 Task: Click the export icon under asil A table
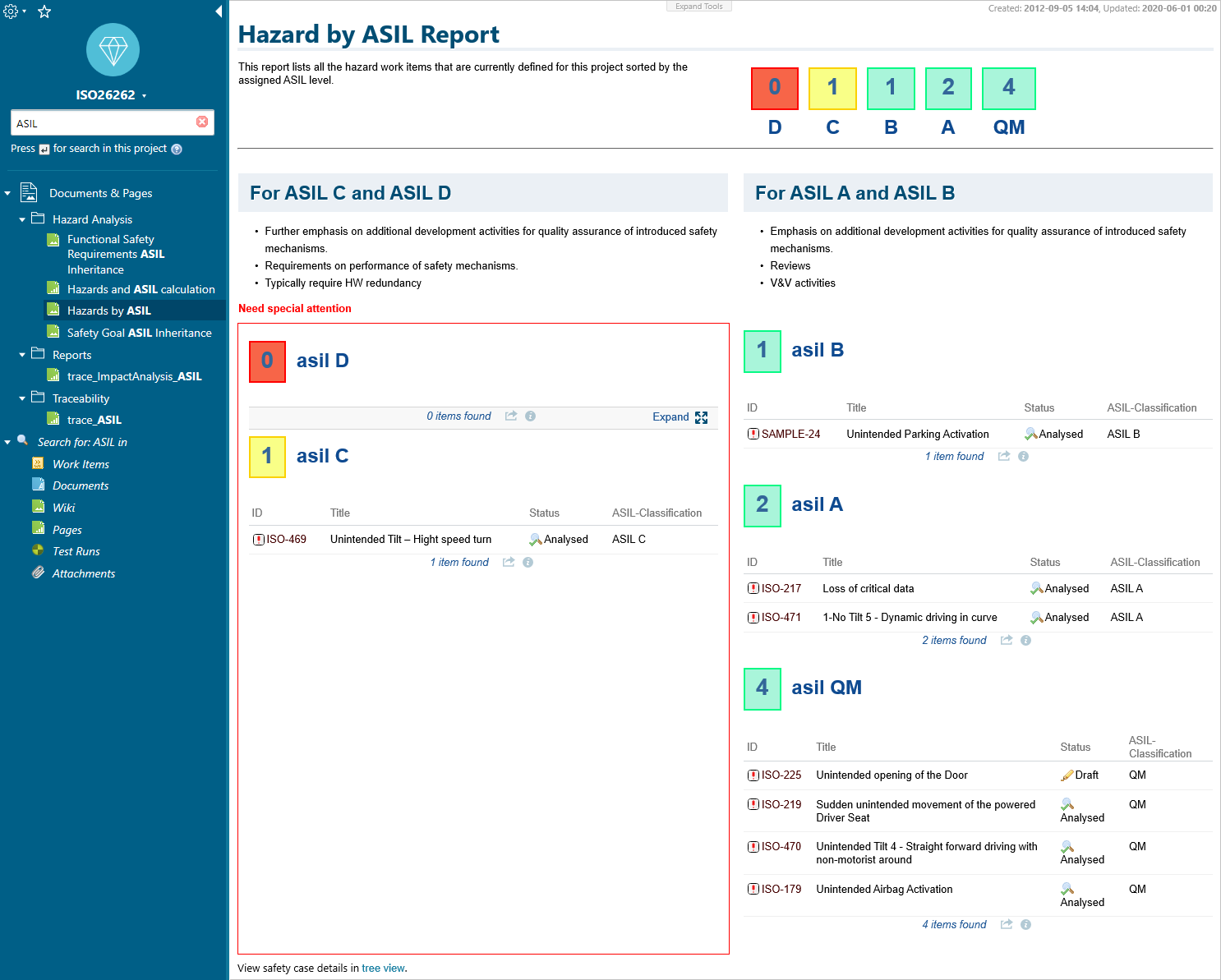1007,640
